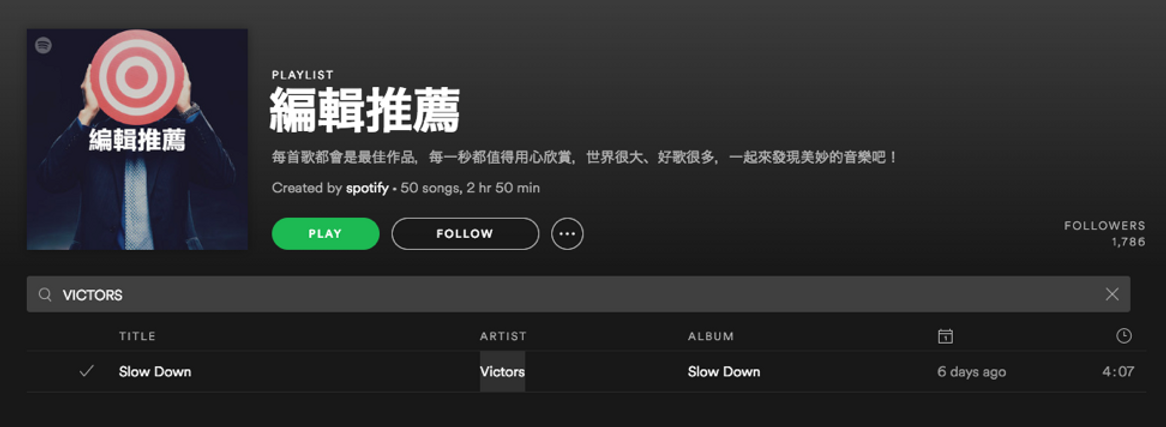The height and width of the screenshot is (427, 1166).
Task: Sort tracks by ALBUM column
Action: click(711, 336)
